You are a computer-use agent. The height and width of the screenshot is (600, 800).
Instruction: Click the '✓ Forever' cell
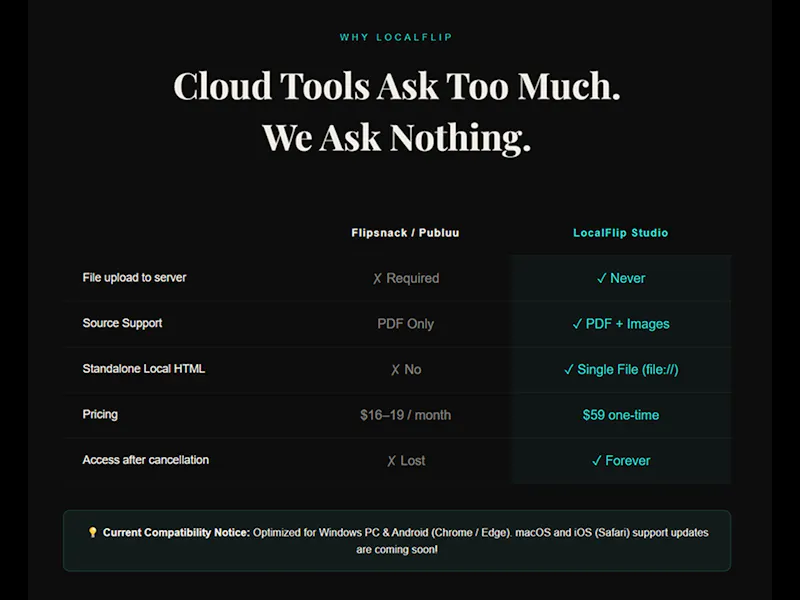621,461
